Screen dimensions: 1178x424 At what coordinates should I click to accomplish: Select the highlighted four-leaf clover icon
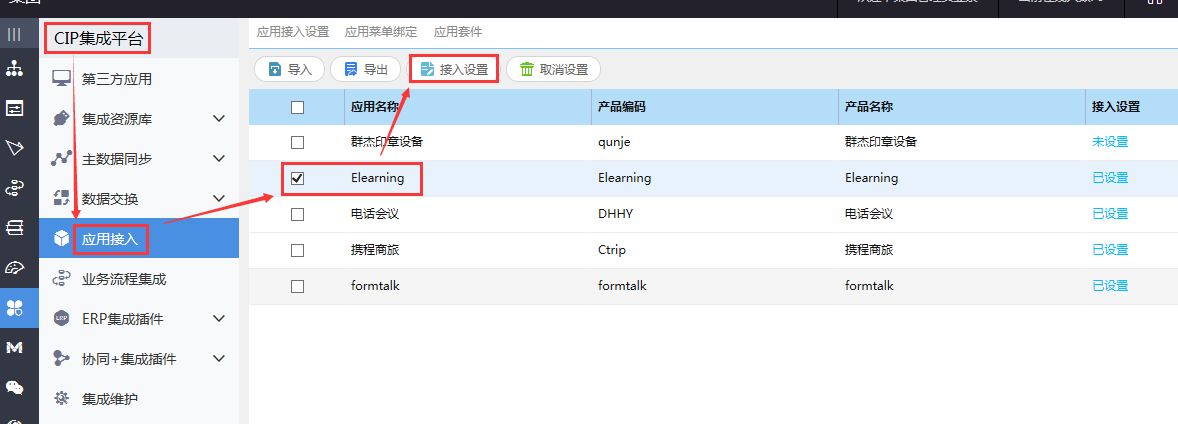(x=14, y=307)
